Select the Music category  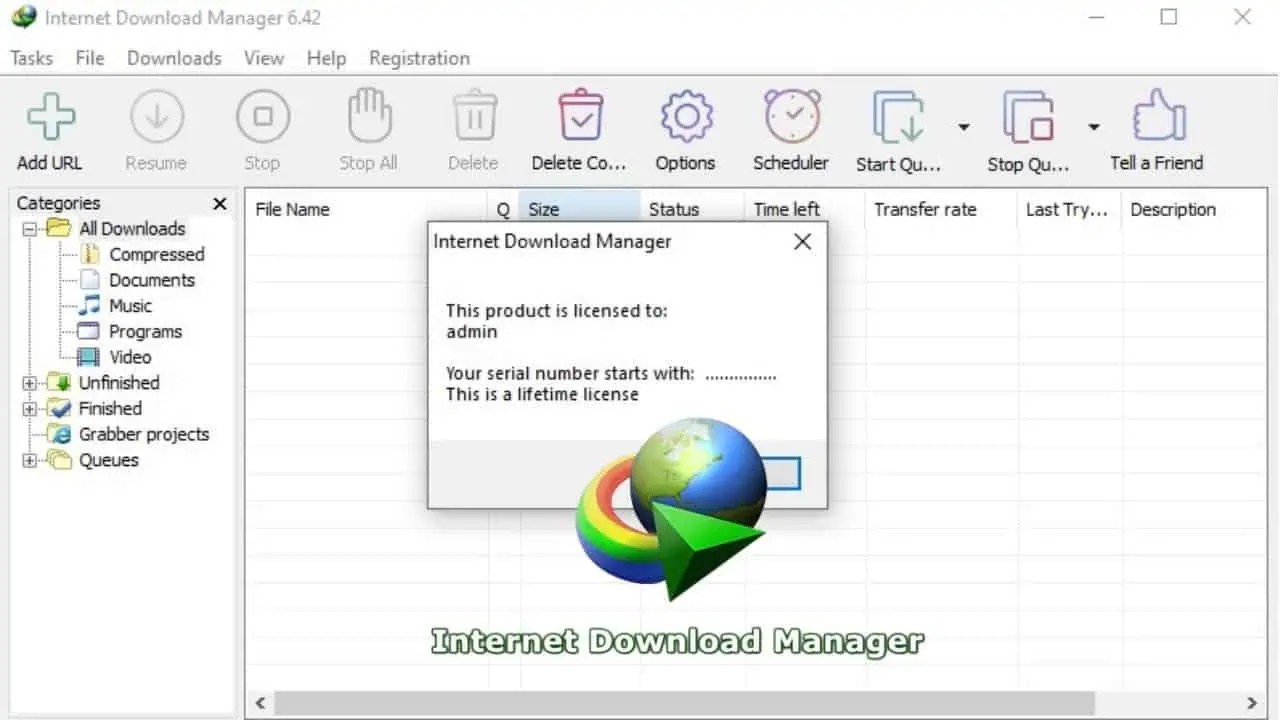[130, 306]
